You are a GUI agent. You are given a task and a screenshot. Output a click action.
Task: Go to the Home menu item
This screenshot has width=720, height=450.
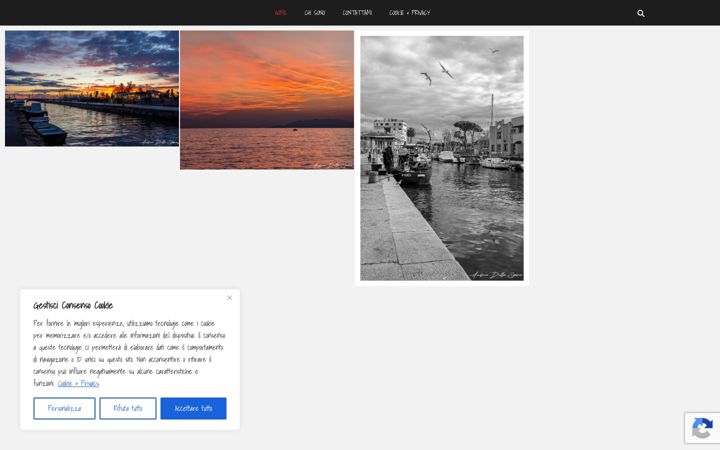click(x=281, y=13)
